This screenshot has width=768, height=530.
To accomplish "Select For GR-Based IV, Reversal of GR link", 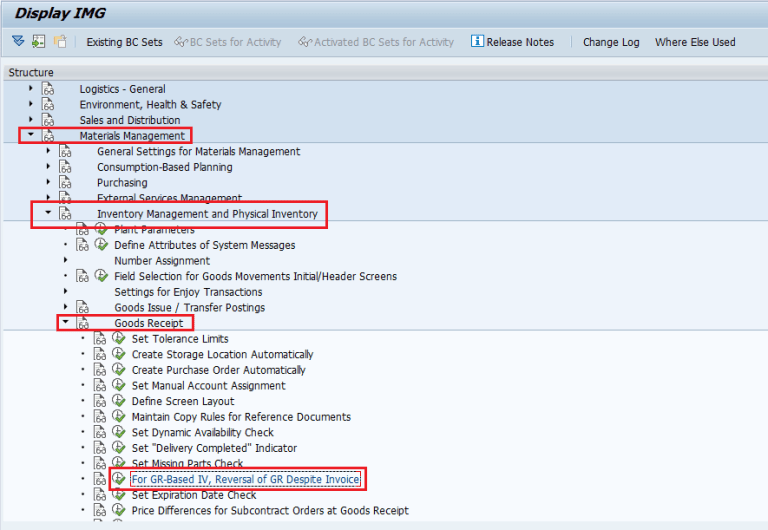I will click(x=246, y=479).
